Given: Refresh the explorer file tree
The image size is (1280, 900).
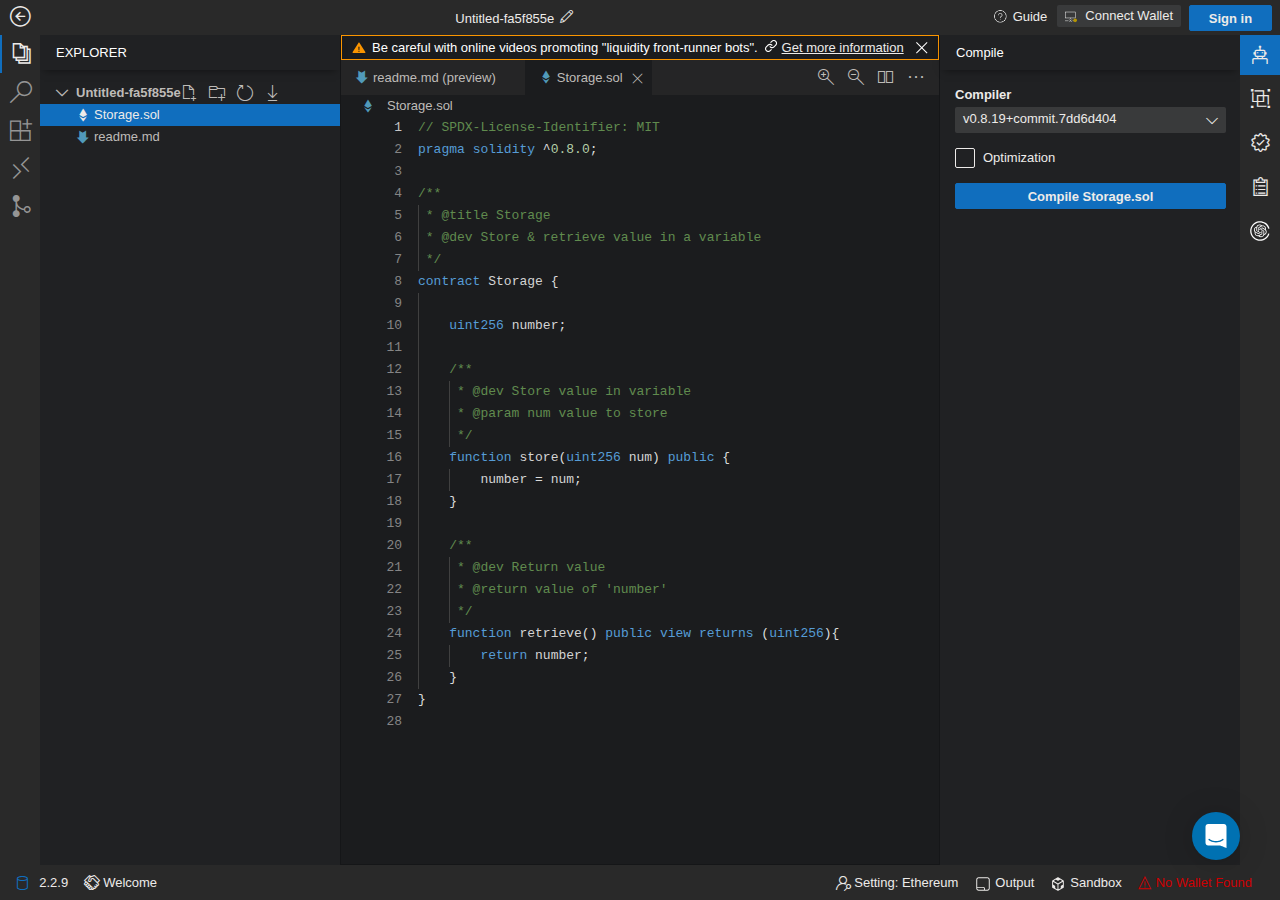Looking at the screenshot, I should (245, 93).
